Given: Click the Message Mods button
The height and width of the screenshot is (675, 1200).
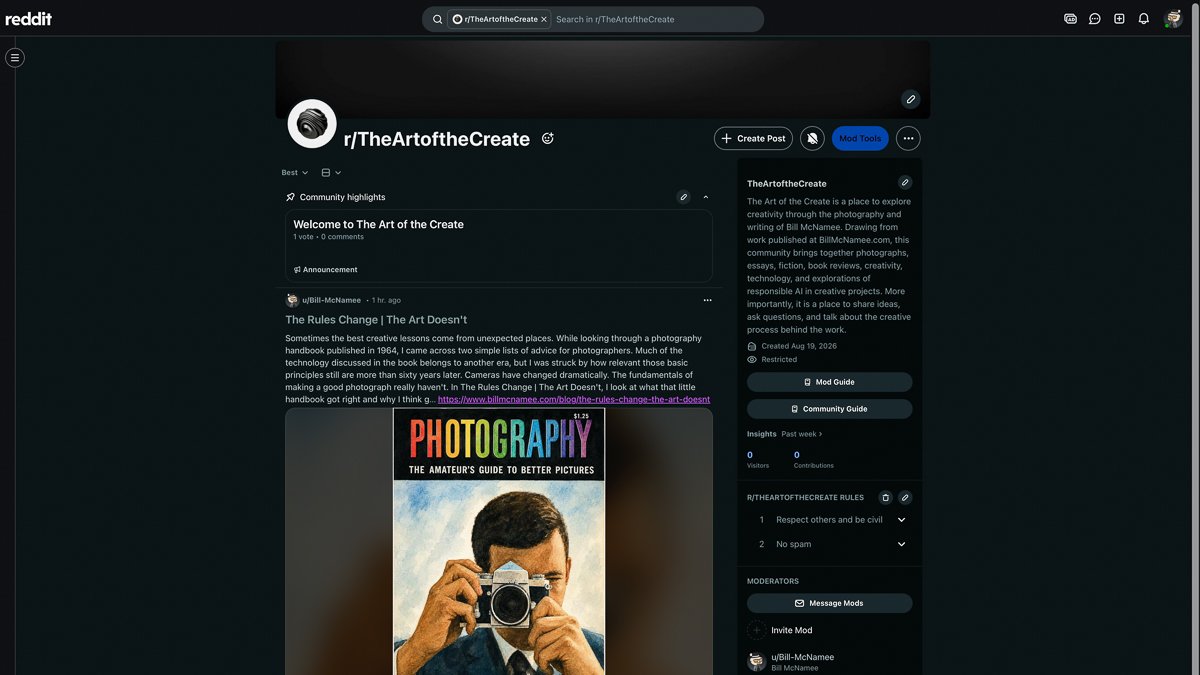Looking at the screenshot, I should point(829,603).
